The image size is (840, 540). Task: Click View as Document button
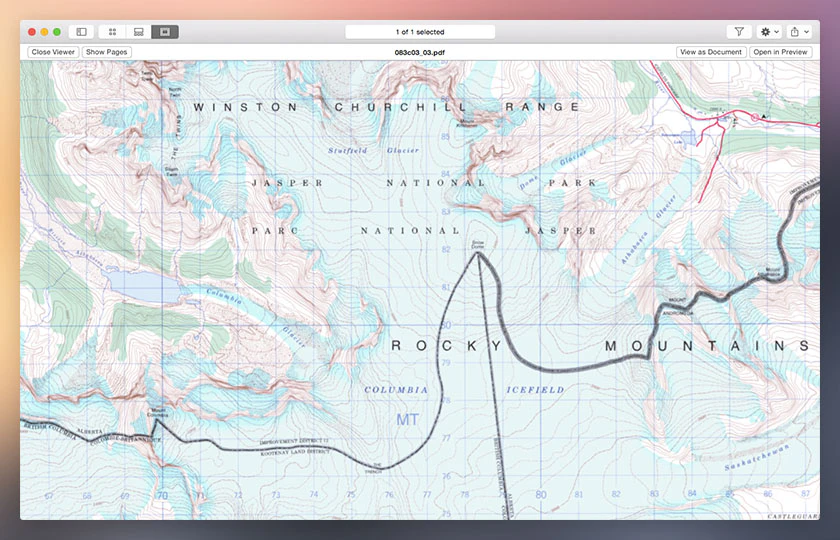tap(711, 52)
